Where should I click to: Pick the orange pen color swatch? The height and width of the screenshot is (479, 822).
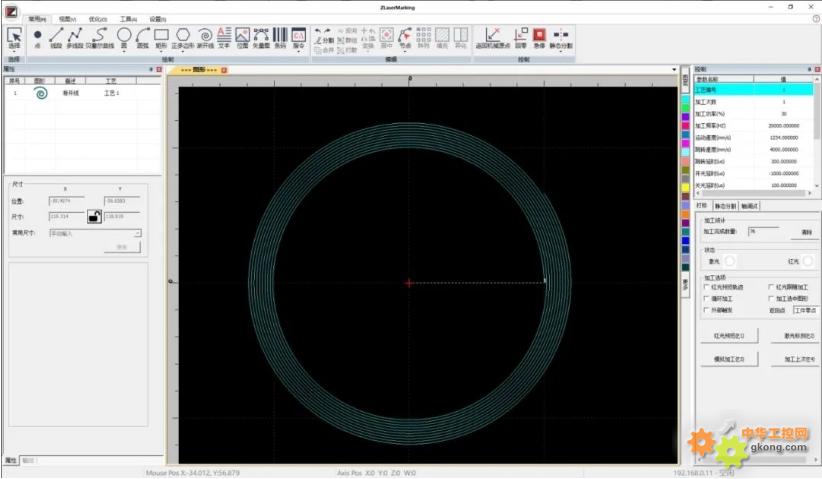point(685,214)
